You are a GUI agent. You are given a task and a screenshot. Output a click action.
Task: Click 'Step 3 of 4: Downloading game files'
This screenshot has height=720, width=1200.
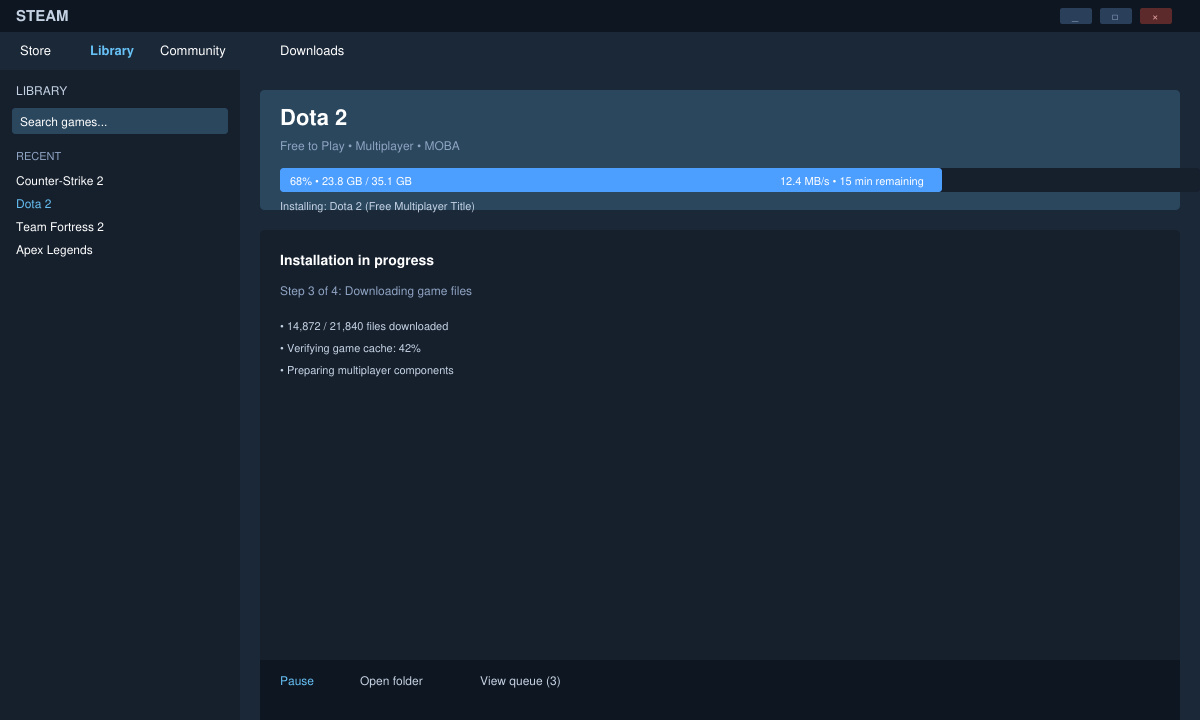[376, 291]
